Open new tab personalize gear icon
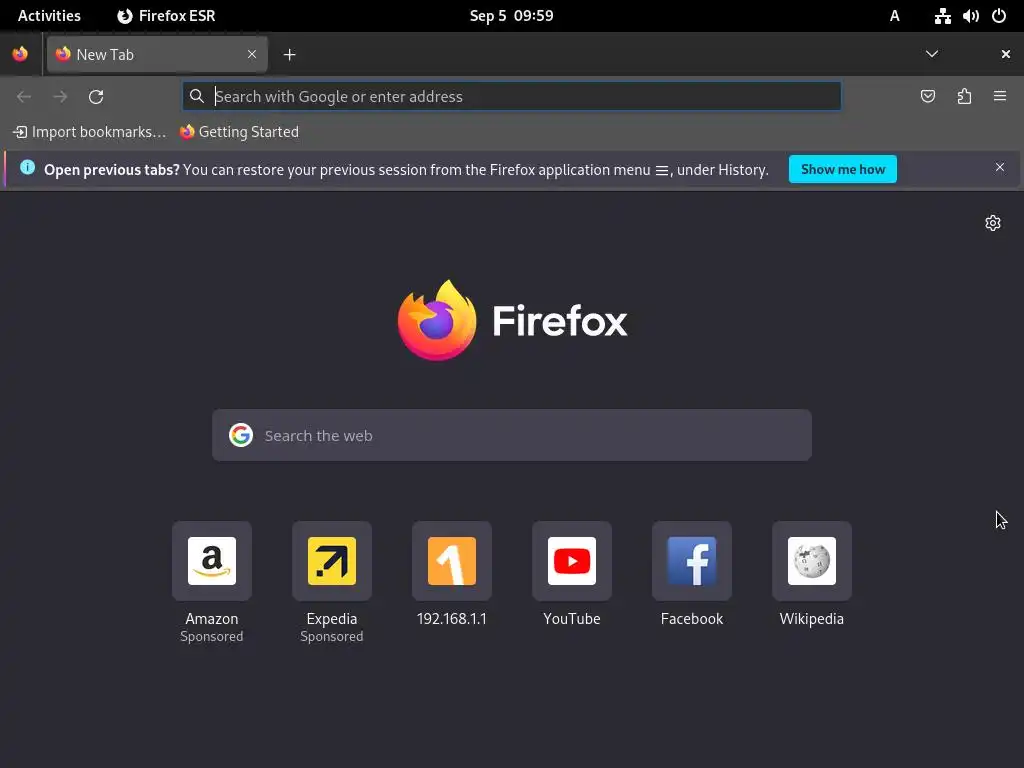Image resolution: width=1024 pixels, height=768 pixels. coord(993,223)
